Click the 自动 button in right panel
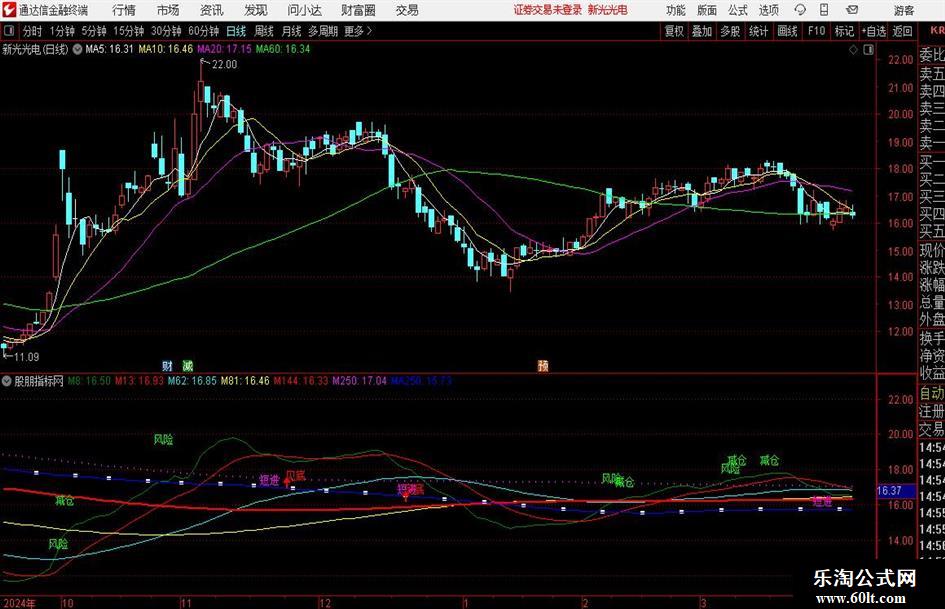The height and width of the screenshot is (609, 945). 932,393
